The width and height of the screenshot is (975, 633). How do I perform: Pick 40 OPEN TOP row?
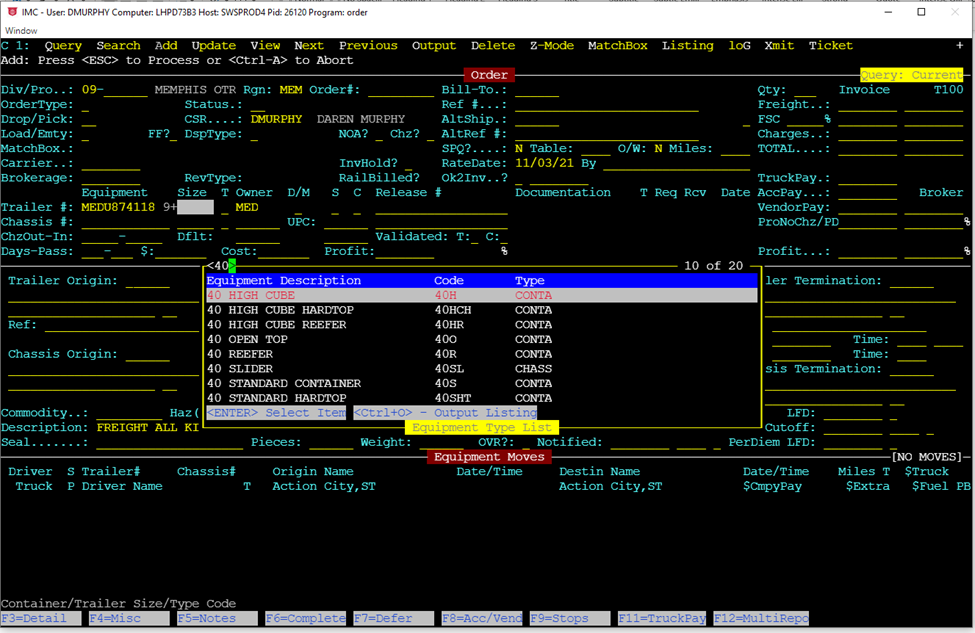[481, 340]
